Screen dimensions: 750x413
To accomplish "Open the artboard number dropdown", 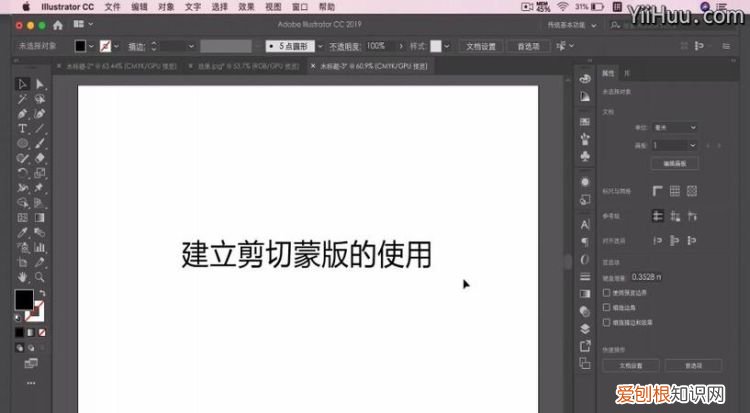I will pyautogui.click(x=675, y=145).
